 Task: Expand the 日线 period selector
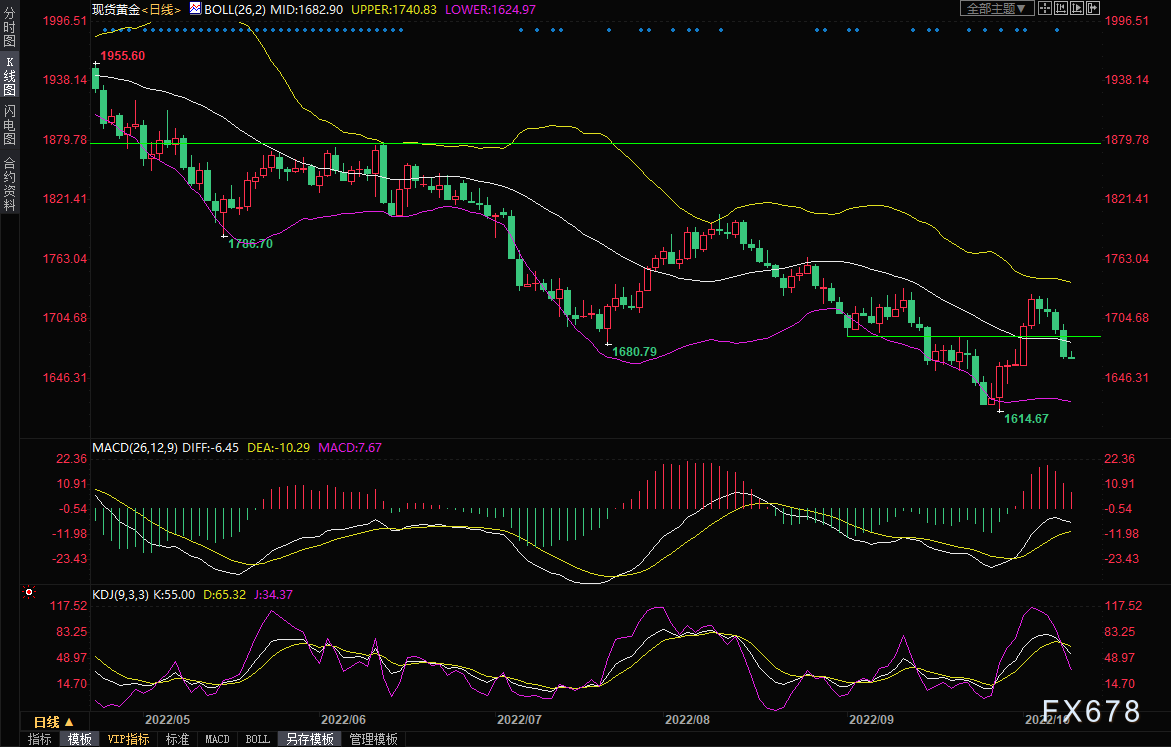pyautogui.click(x=53, y=721)
